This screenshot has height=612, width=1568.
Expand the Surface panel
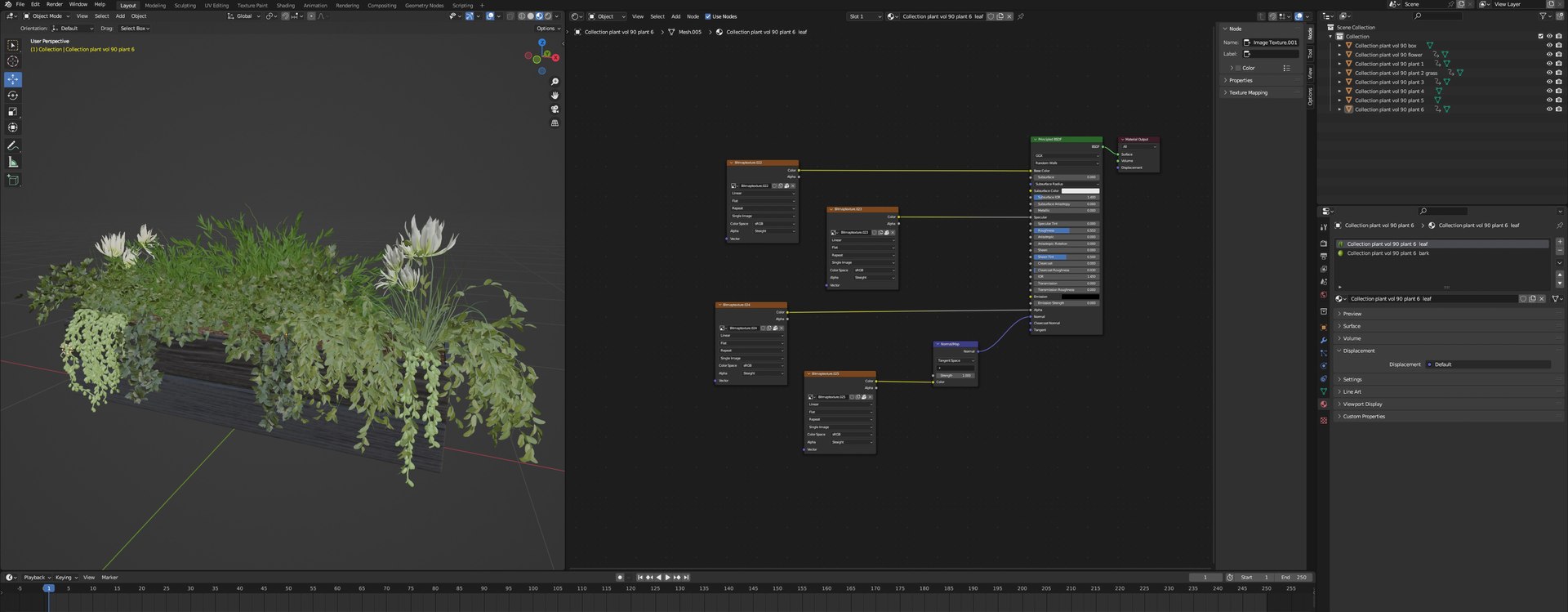1352,326
